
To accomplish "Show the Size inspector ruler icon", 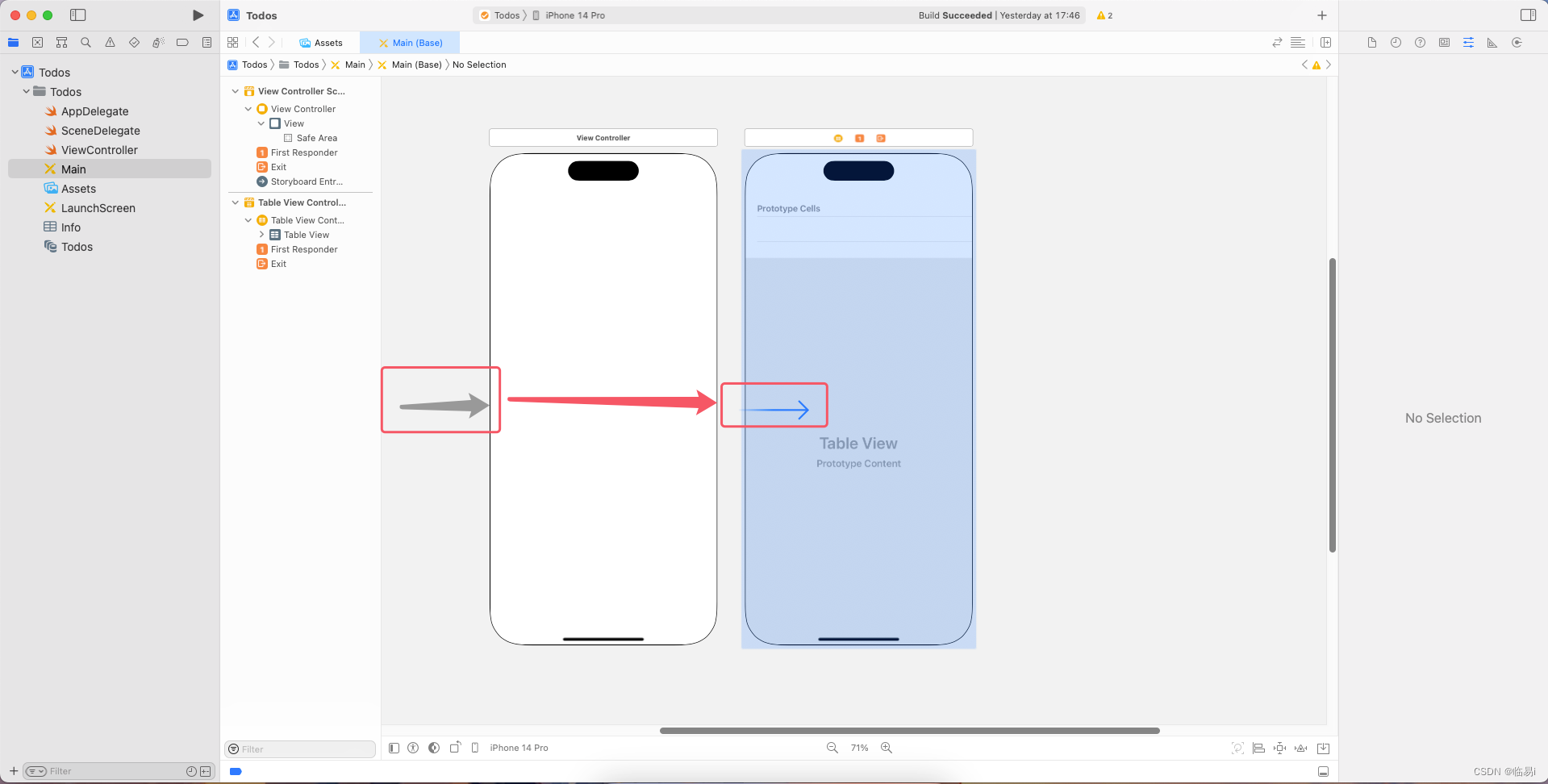I will [x=1492, y=43].
